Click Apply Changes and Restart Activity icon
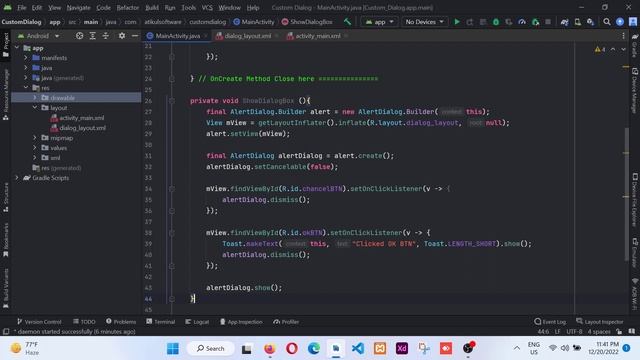640x360 pixels. click(470, 22)
